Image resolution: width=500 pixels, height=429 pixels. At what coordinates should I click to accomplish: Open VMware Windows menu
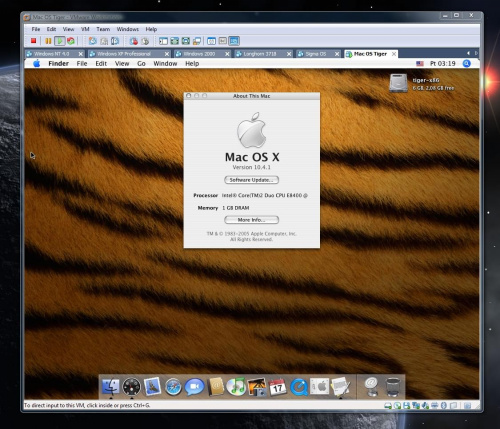tap(128, 29)
